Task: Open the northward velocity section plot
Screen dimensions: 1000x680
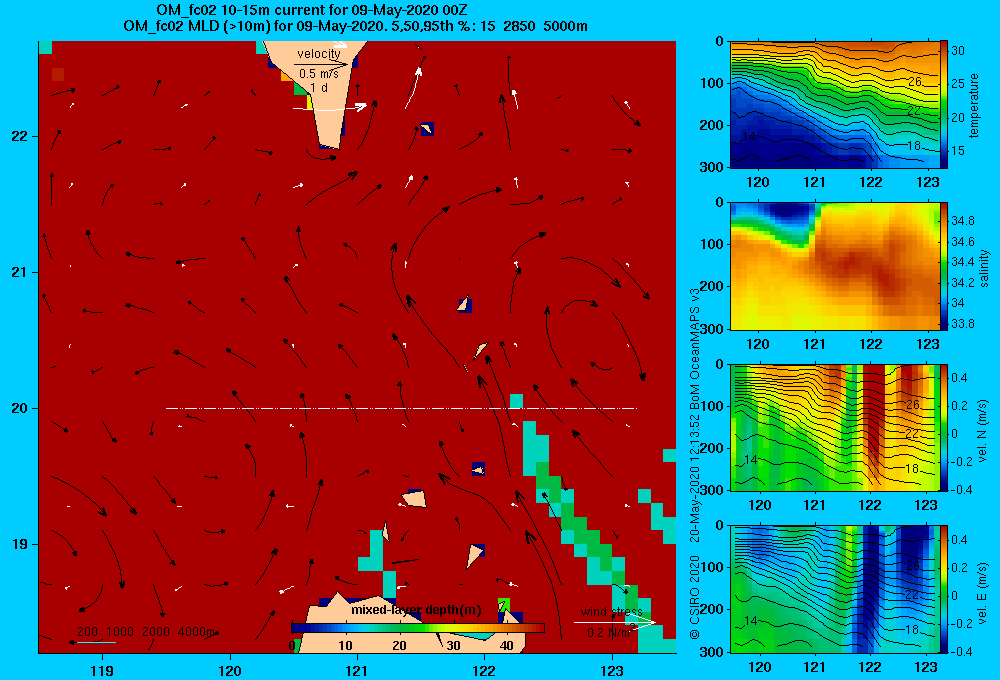Action: tap(835, 427)
